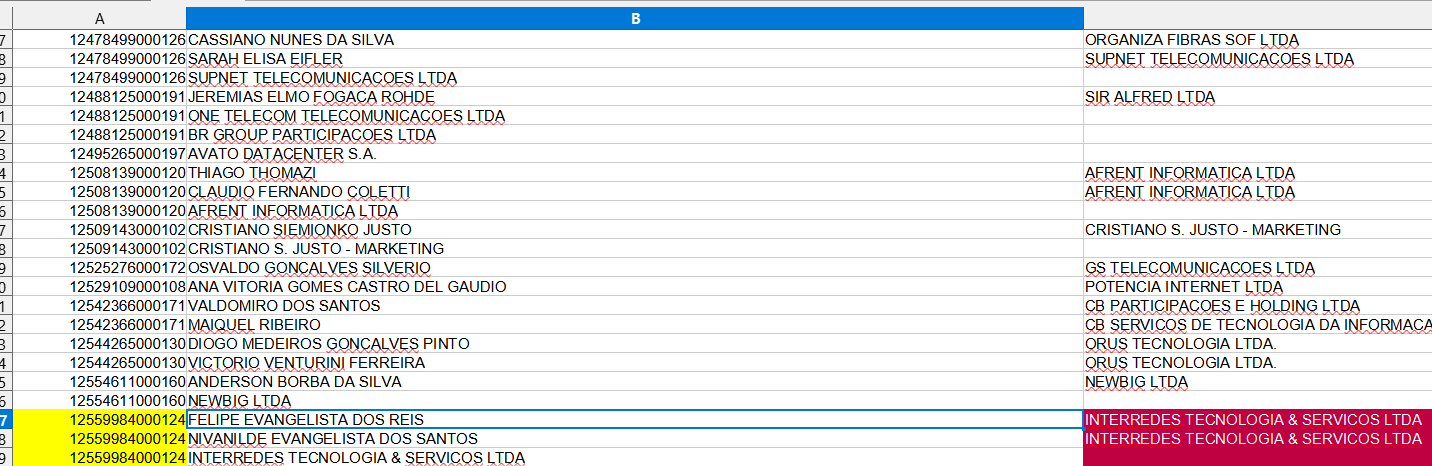Click cell NIVANILDE EVANGELISTA DOS SANTOS
This screenshot has height=466, width=1432.
tap(635, 439)
